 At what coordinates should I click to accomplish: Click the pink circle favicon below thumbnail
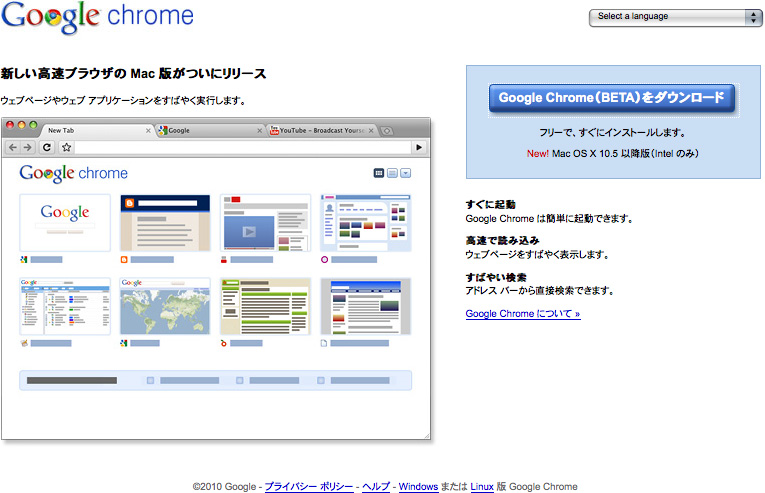(x=324, y=260)
